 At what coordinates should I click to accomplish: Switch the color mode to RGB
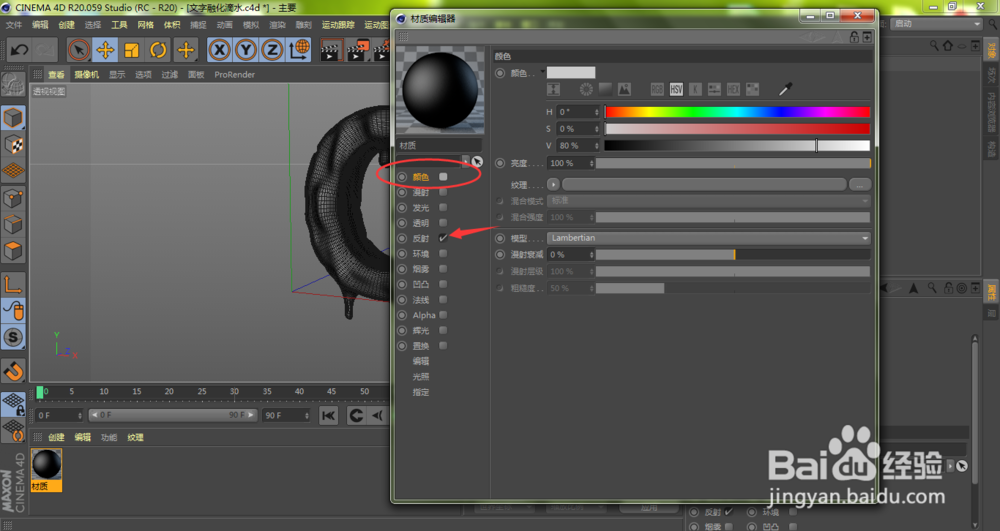(x=657, y=89)
